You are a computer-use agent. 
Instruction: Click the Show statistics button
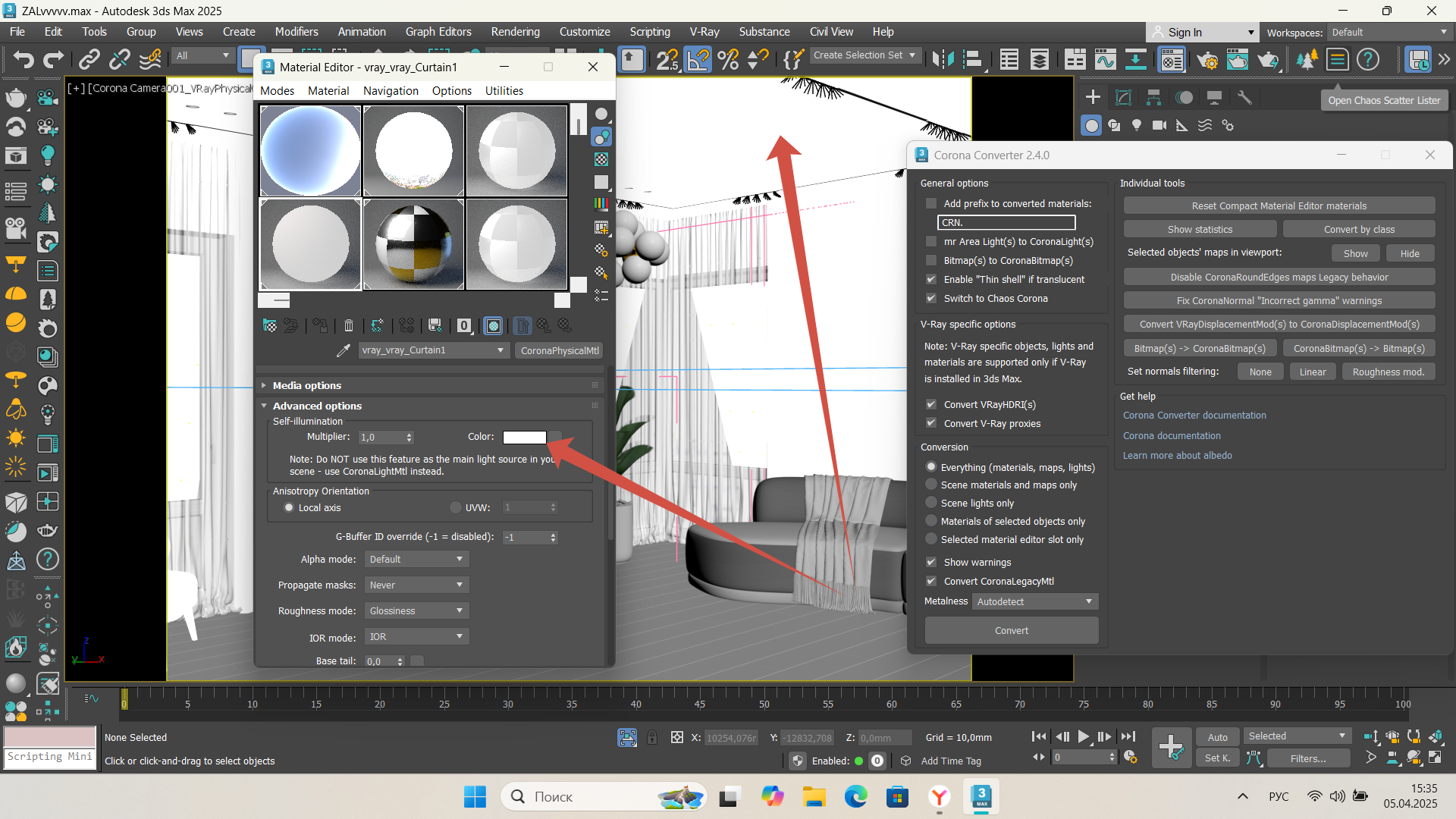coord(1200,229)
